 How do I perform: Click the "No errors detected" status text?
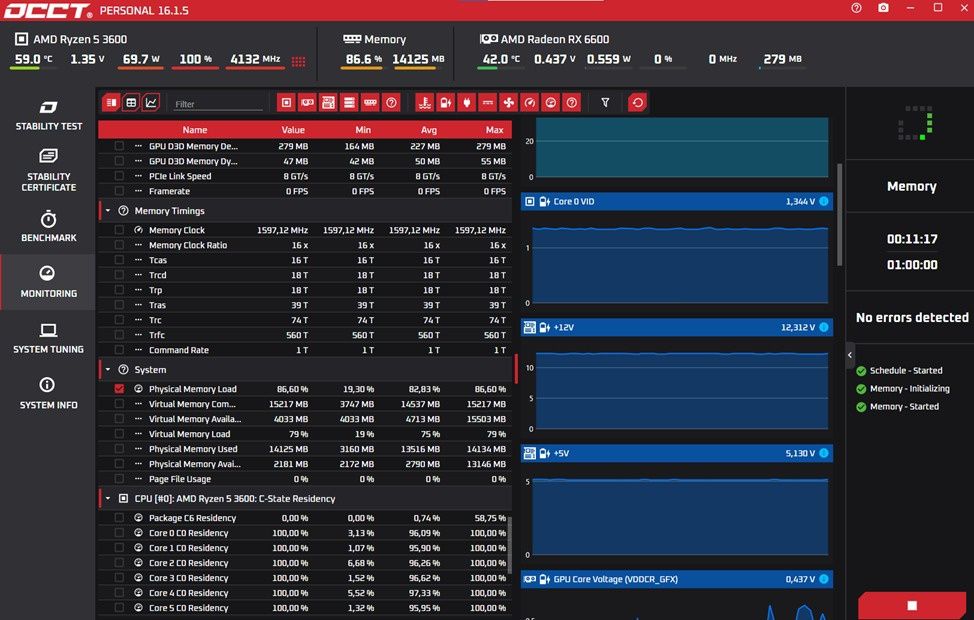pos(912,317)
